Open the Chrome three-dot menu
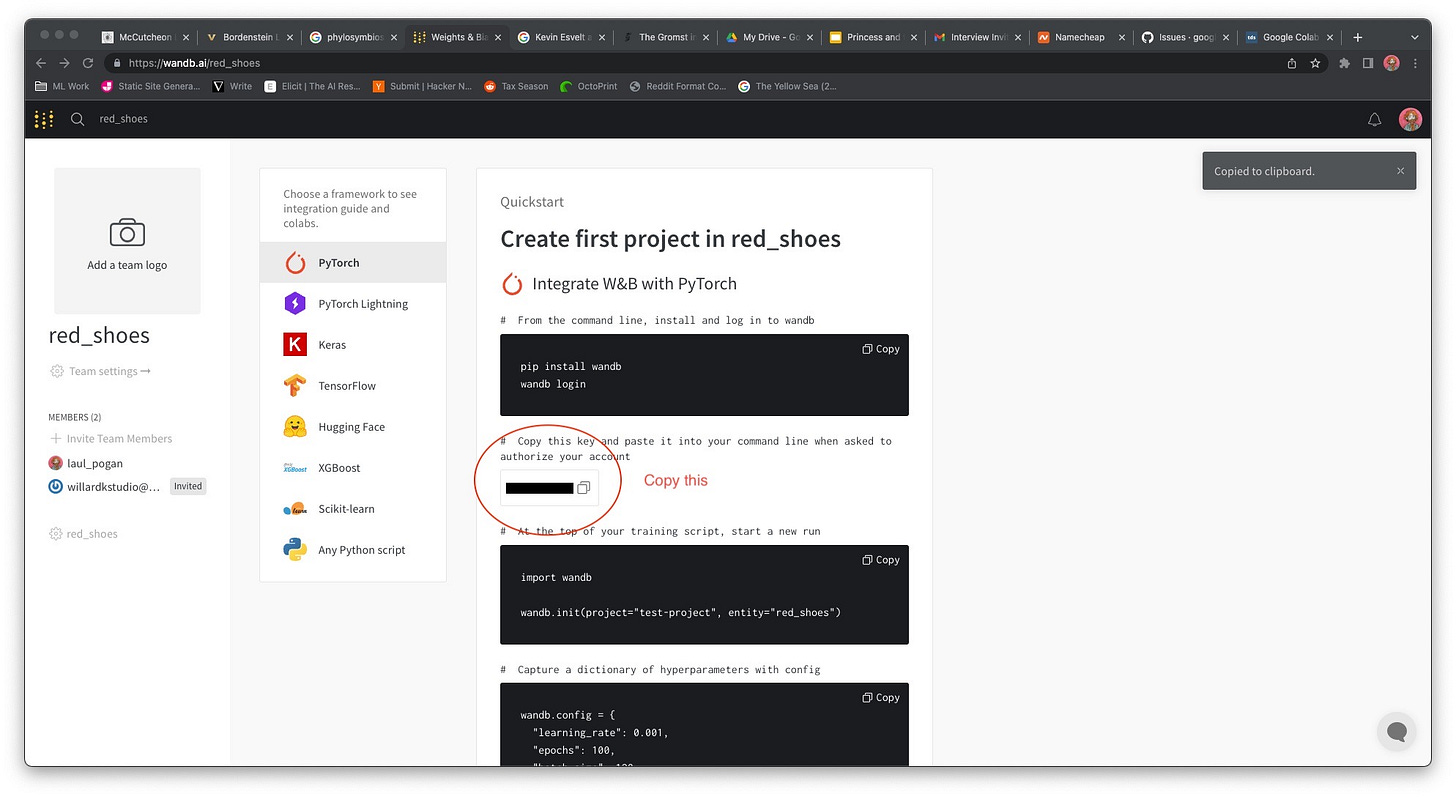This screenshot has height=797, width=1456. pyautogui.click(x=1414, y=63)
